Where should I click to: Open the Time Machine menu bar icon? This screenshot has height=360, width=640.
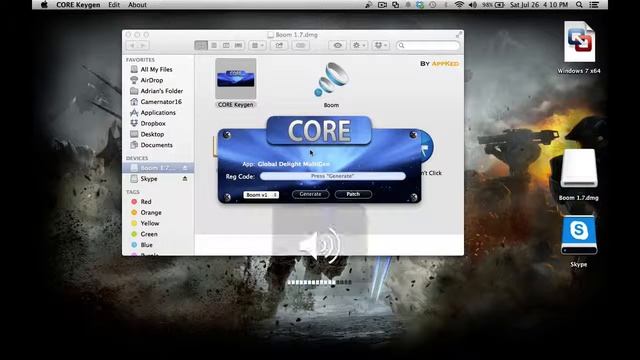432,5
